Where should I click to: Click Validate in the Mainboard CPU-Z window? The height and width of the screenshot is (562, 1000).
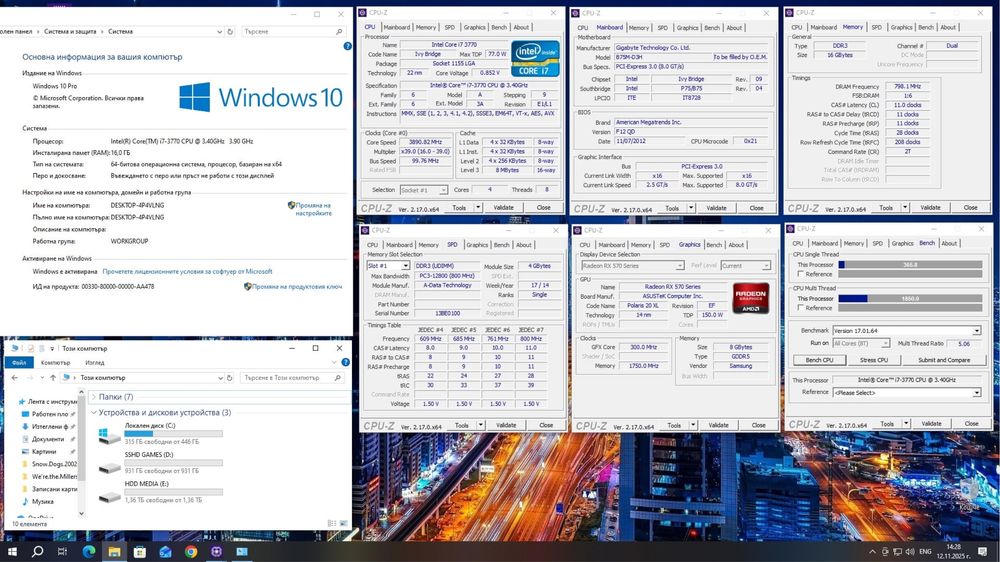[716, 208]
